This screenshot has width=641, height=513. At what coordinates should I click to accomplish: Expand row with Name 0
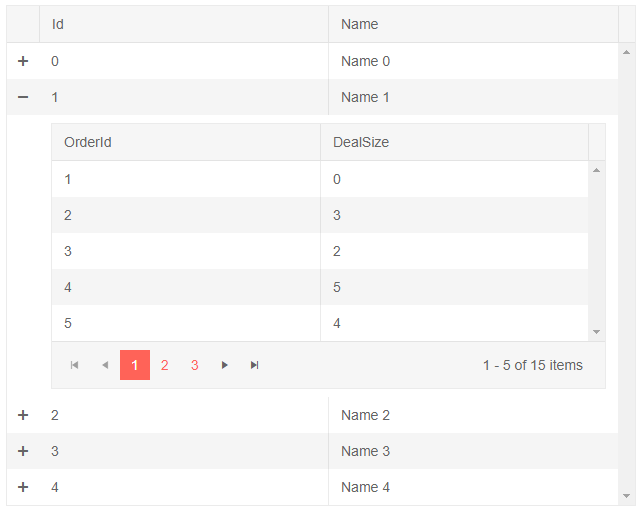(23, 61)
